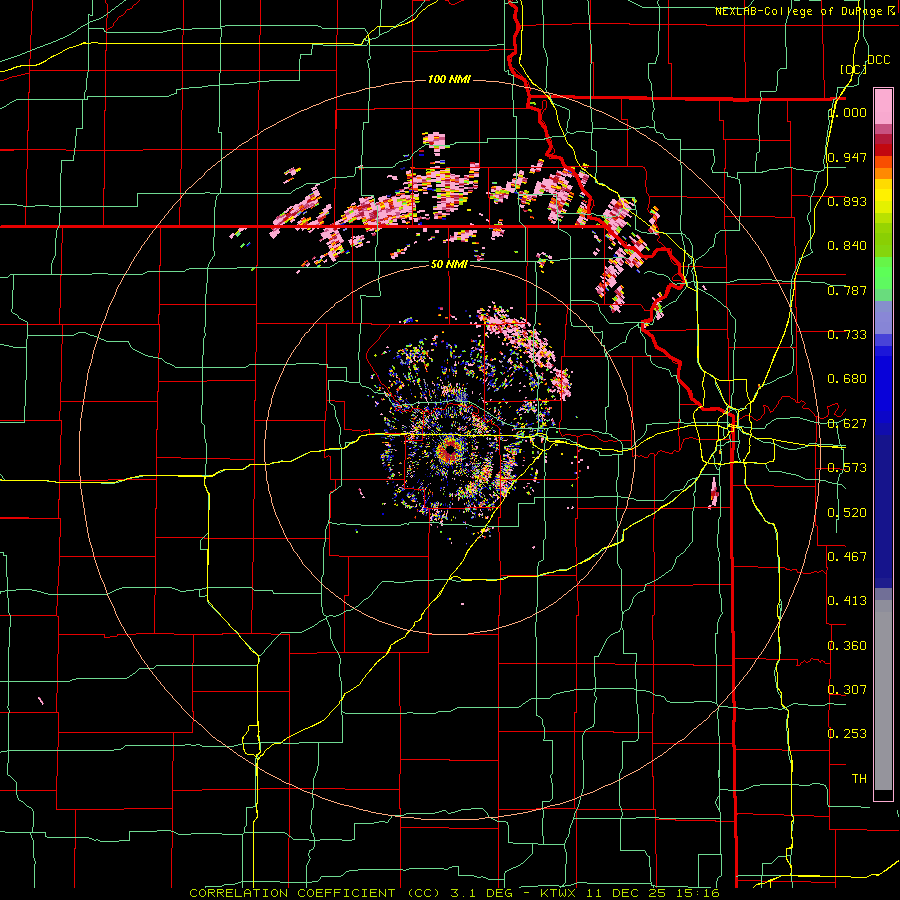Click the bottom CORRELATION COEFFICIENT caption text

tap(454, 893)
